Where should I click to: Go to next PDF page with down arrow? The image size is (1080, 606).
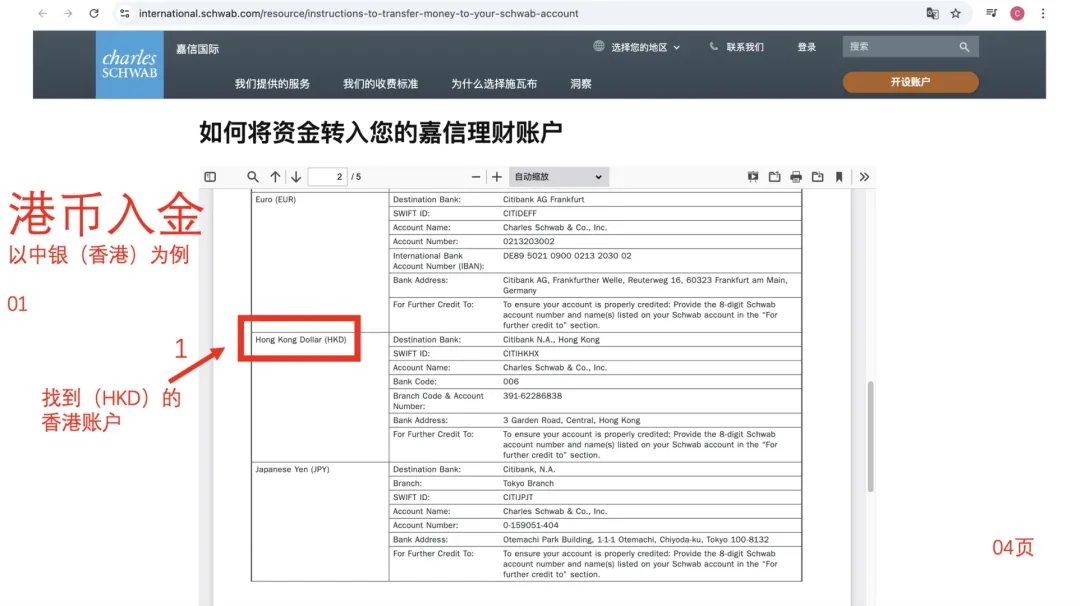296,177
